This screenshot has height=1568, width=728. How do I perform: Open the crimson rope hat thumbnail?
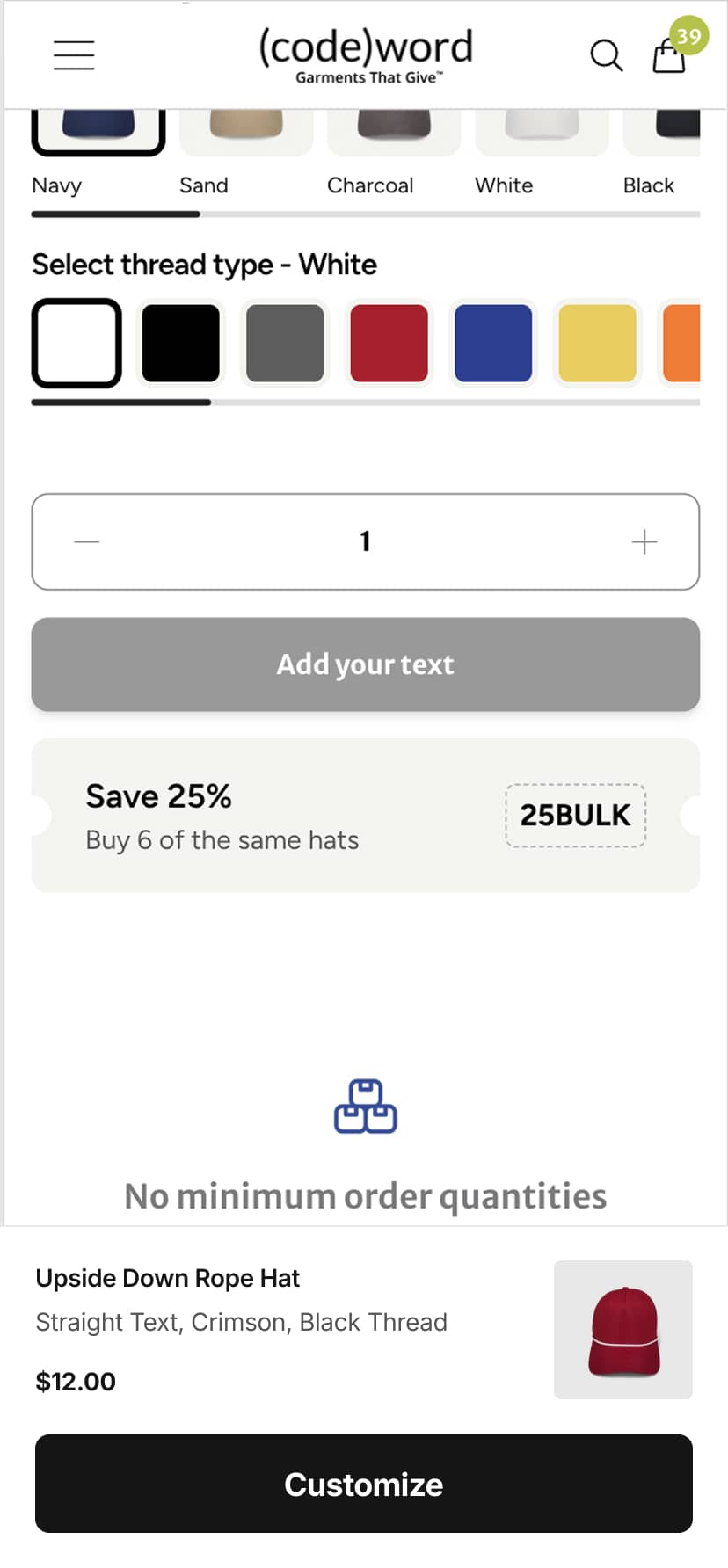pos(622,1329)
